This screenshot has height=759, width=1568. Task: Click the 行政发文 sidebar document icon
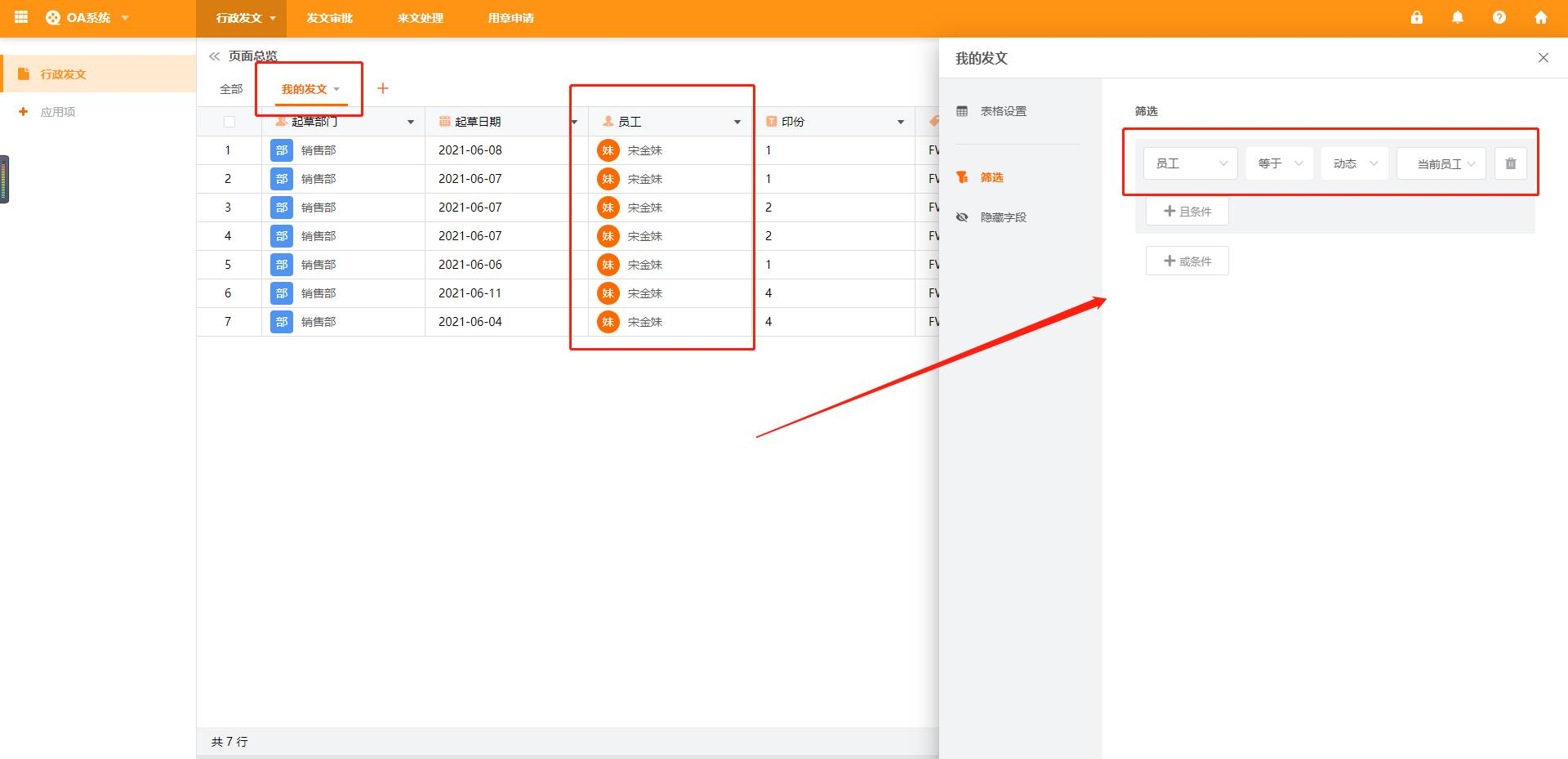tap(24, 74)
